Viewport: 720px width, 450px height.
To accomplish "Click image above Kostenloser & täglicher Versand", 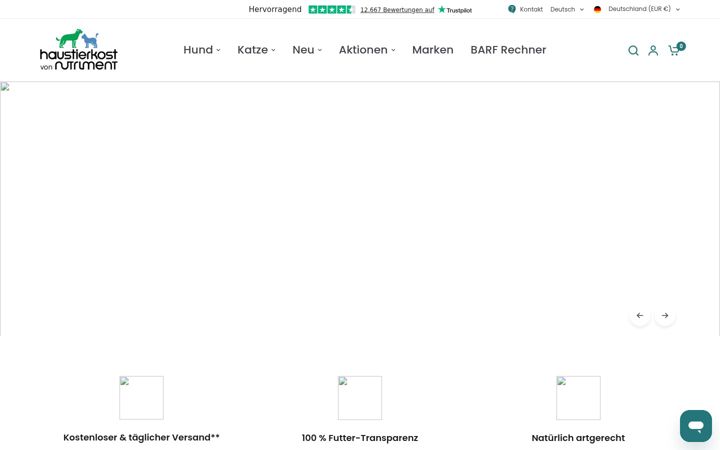I will click(141, 398).
